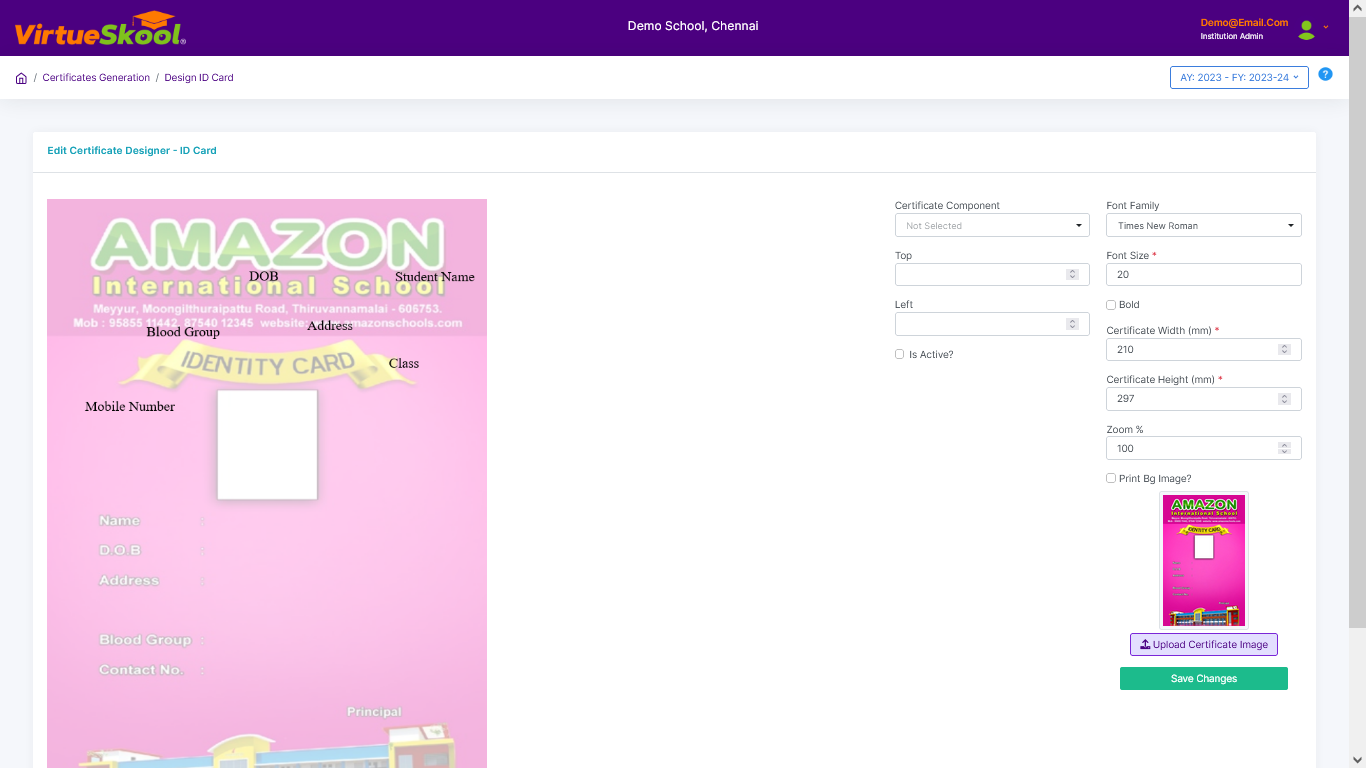
Task: Click the Zoom % input field
Action: point(1204,448)
